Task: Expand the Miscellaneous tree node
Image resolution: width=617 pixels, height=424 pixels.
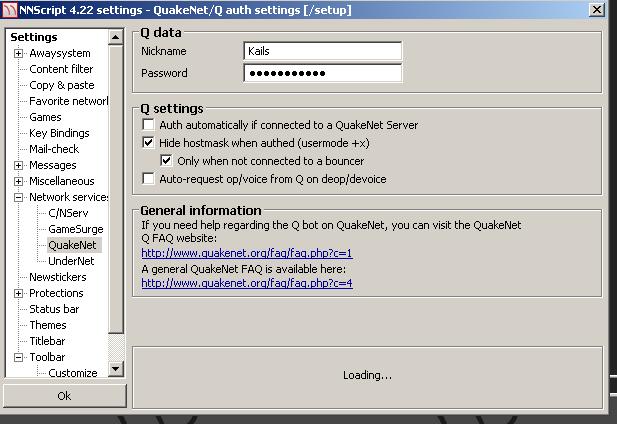Action: [18, 181]
